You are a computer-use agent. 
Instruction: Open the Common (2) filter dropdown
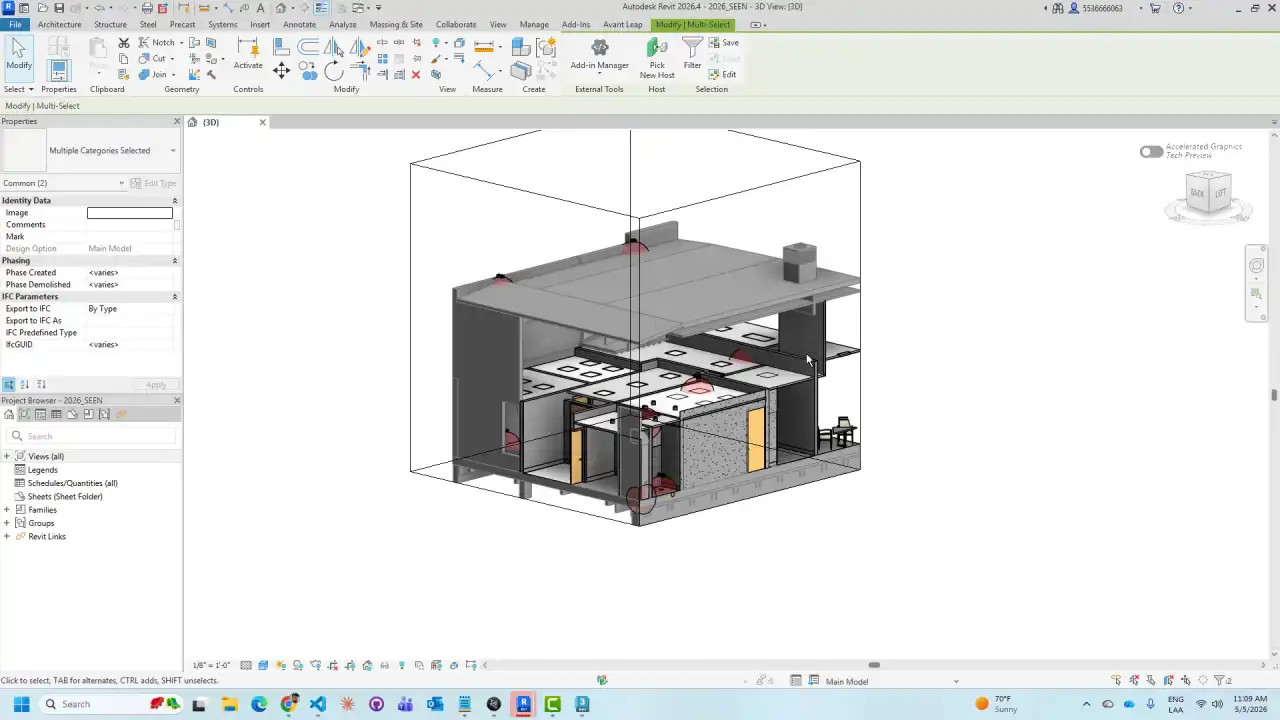(x=64, y=183)
